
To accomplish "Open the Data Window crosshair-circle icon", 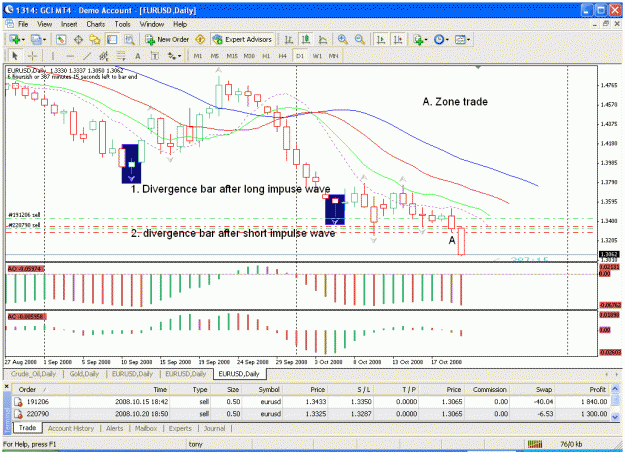I will [79, 39].
